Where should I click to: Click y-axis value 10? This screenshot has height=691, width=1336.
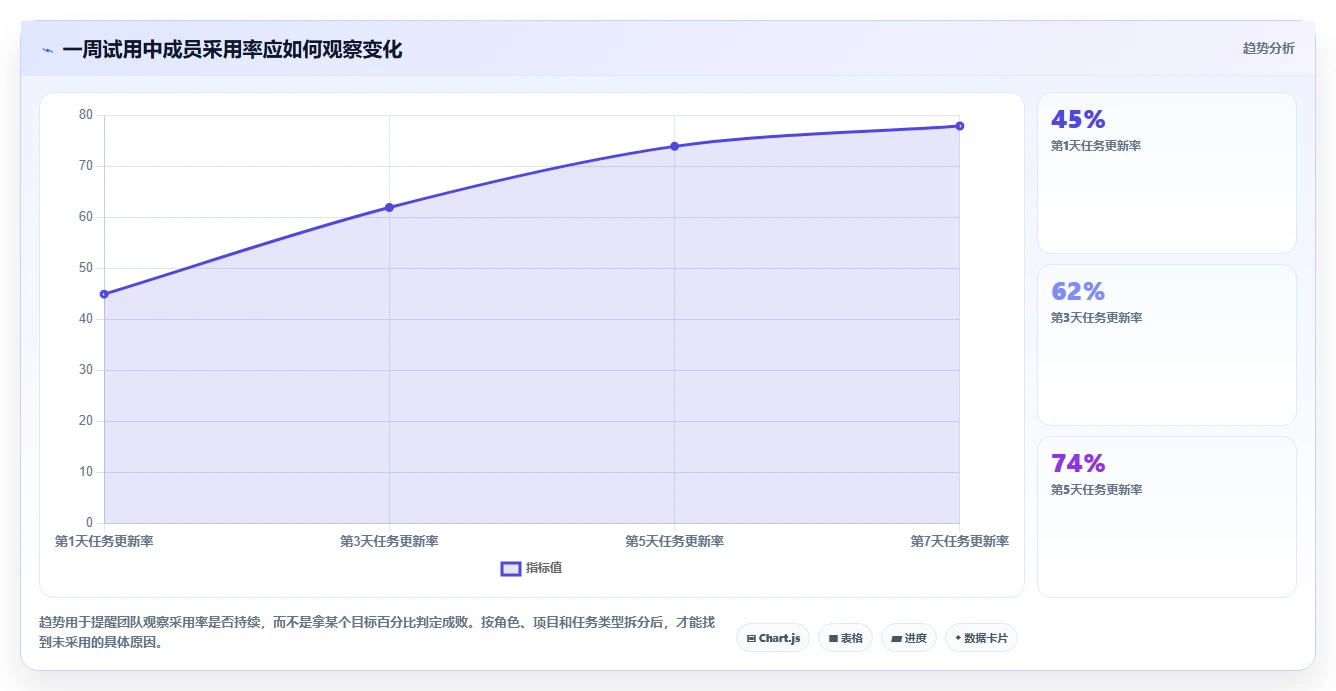pyautogui.click(x=86, y=472)
